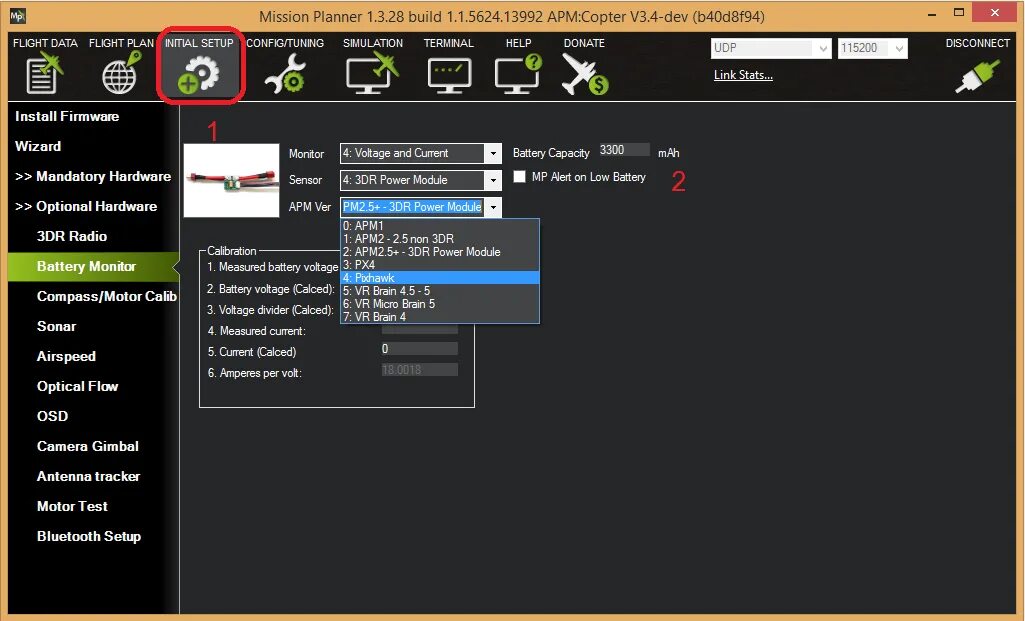Click the Amperes per volt field
The width and height of the screenshot is (1025, 621).
(420, 370)
